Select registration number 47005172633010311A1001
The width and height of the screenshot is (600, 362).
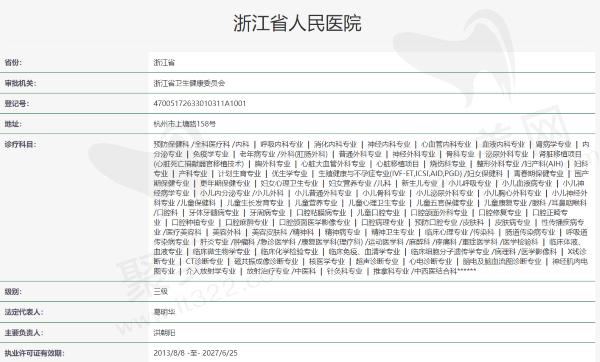pos(200,103)
